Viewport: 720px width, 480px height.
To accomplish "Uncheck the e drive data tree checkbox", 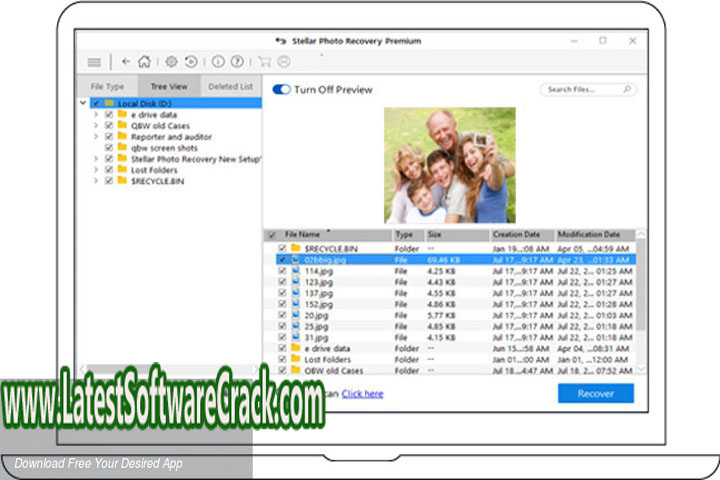I will click(x=109, y=114).
